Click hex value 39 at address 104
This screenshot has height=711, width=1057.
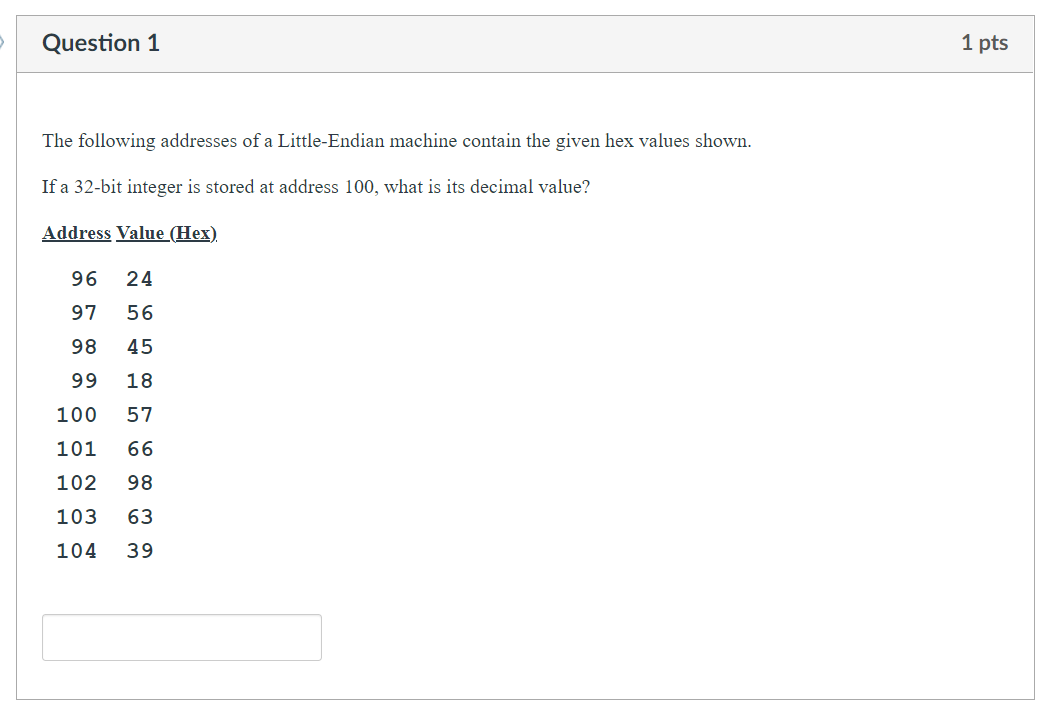140,550
